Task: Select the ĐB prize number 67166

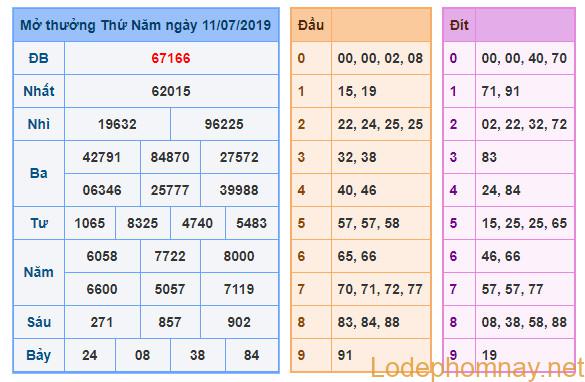Action: tap(171, 58)
